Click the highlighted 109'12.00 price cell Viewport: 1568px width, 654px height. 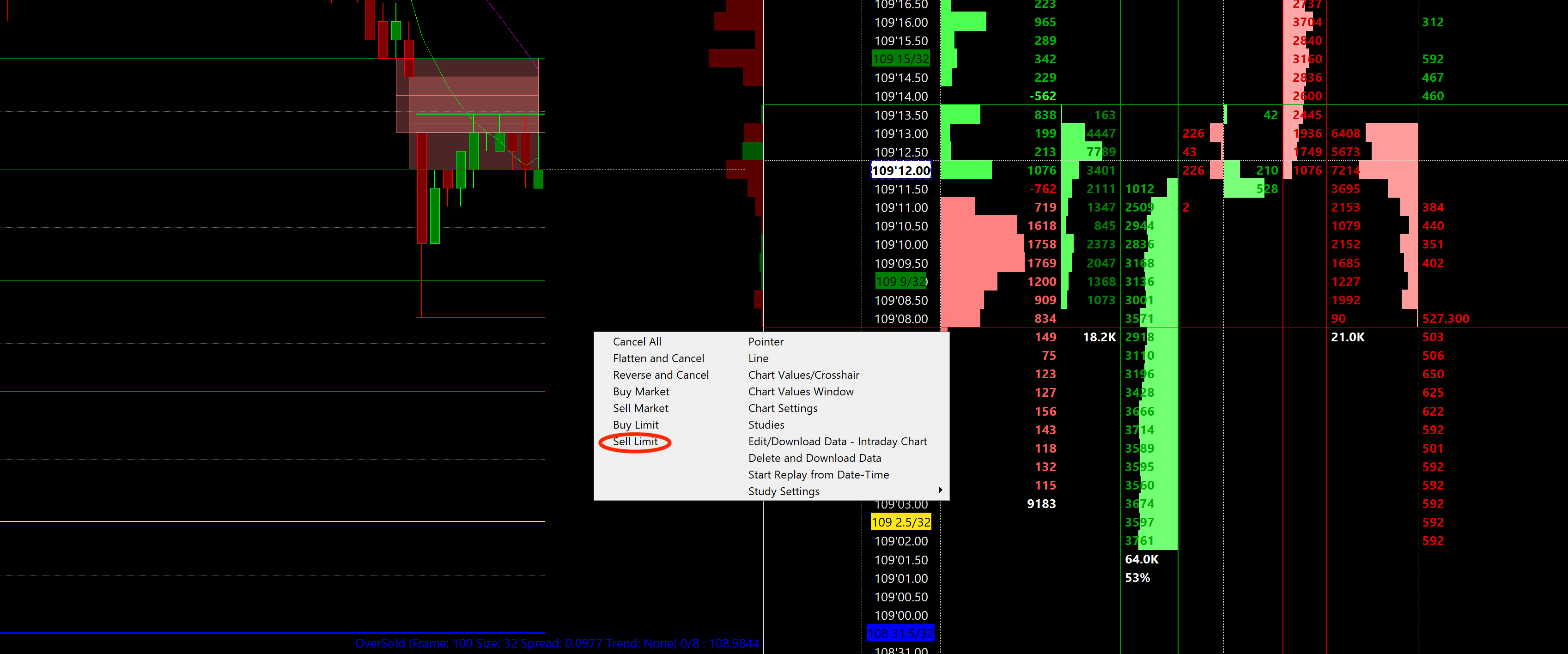[x=901, y=170]
